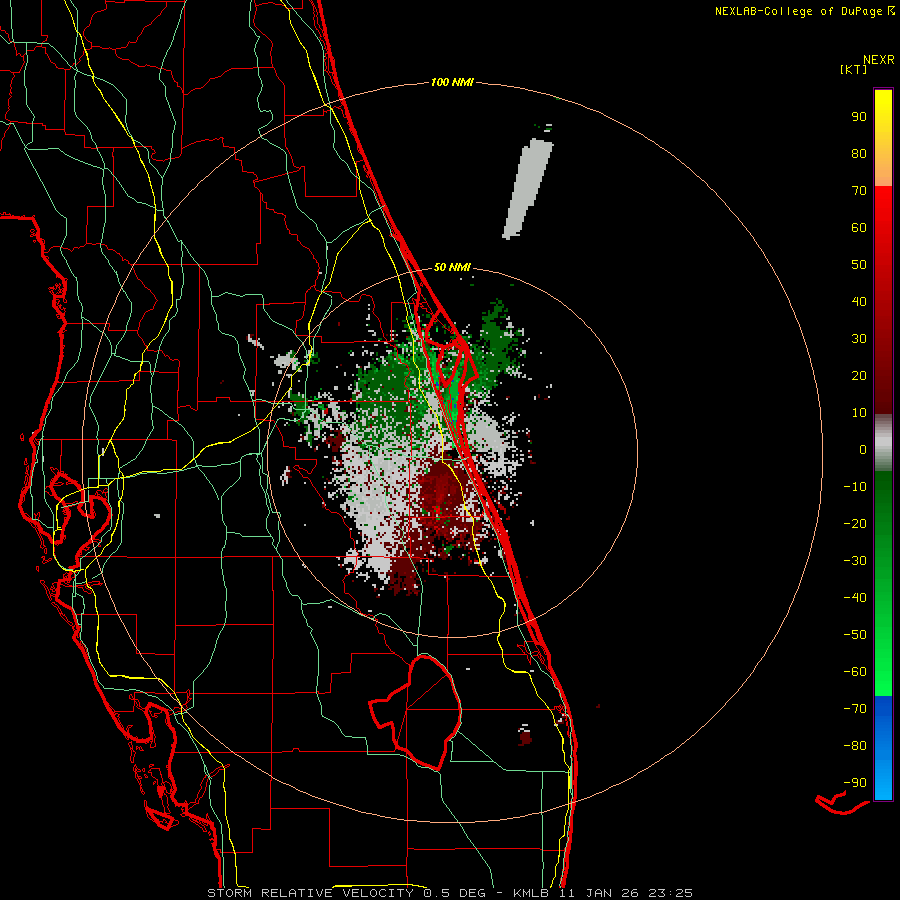
Task: Select the -40 value on velocity scale
Action: pos(855,598)
